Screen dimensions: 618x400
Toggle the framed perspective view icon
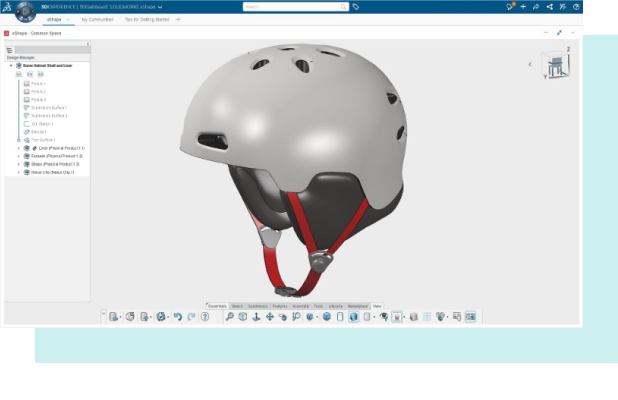click(397, 317)
